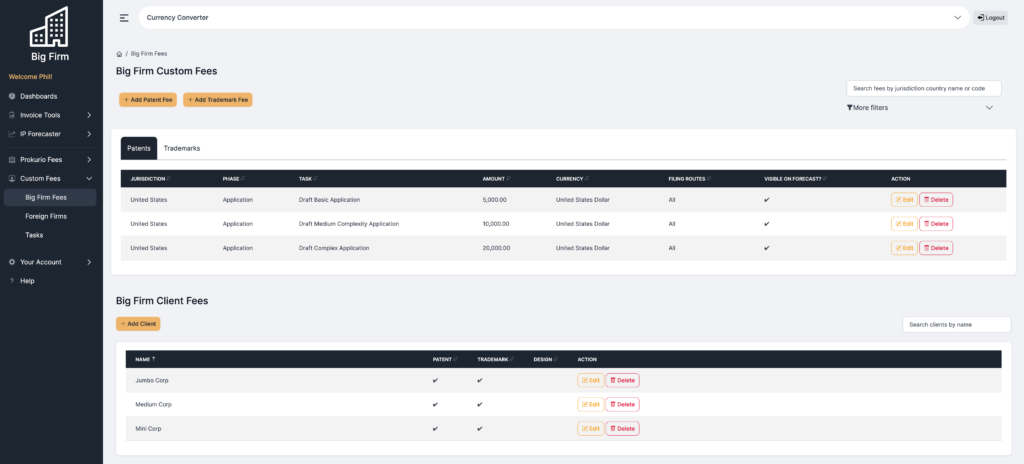
Task: Delete the Draft Complex Application fee
Action: pyautogui.click(x=936, y=248)
